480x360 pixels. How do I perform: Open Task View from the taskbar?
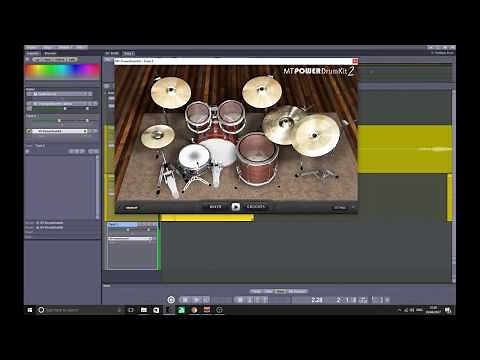[131, 310]
